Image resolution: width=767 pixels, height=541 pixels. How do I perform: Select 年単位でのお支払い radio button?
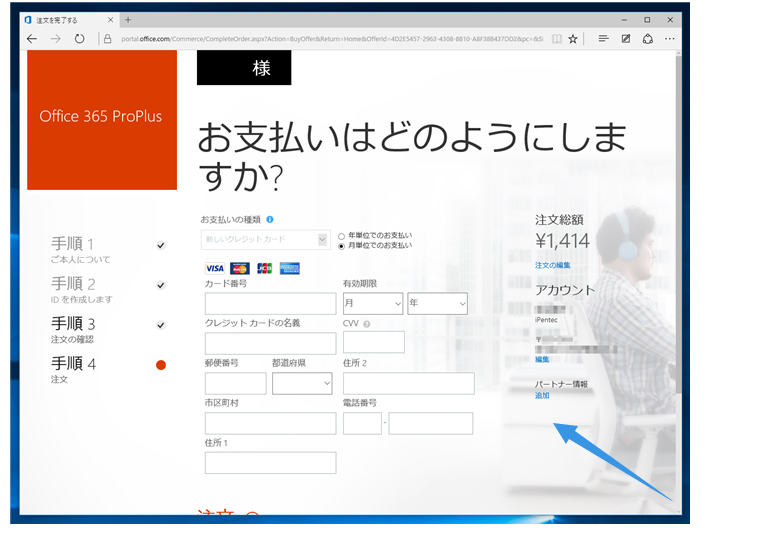pyautogui.click(x=341, y=236)
